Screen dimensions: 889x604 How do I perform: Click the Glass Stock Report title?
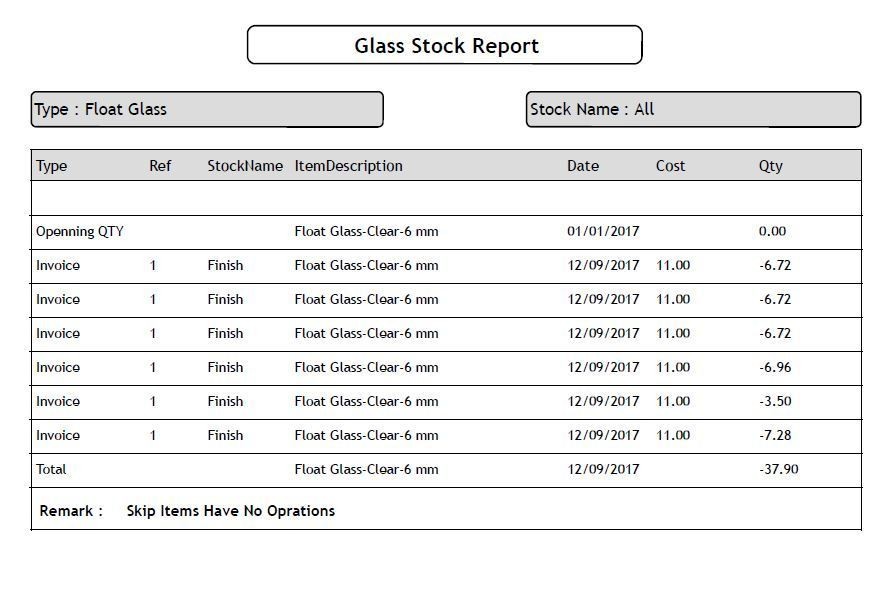(446, 46)
